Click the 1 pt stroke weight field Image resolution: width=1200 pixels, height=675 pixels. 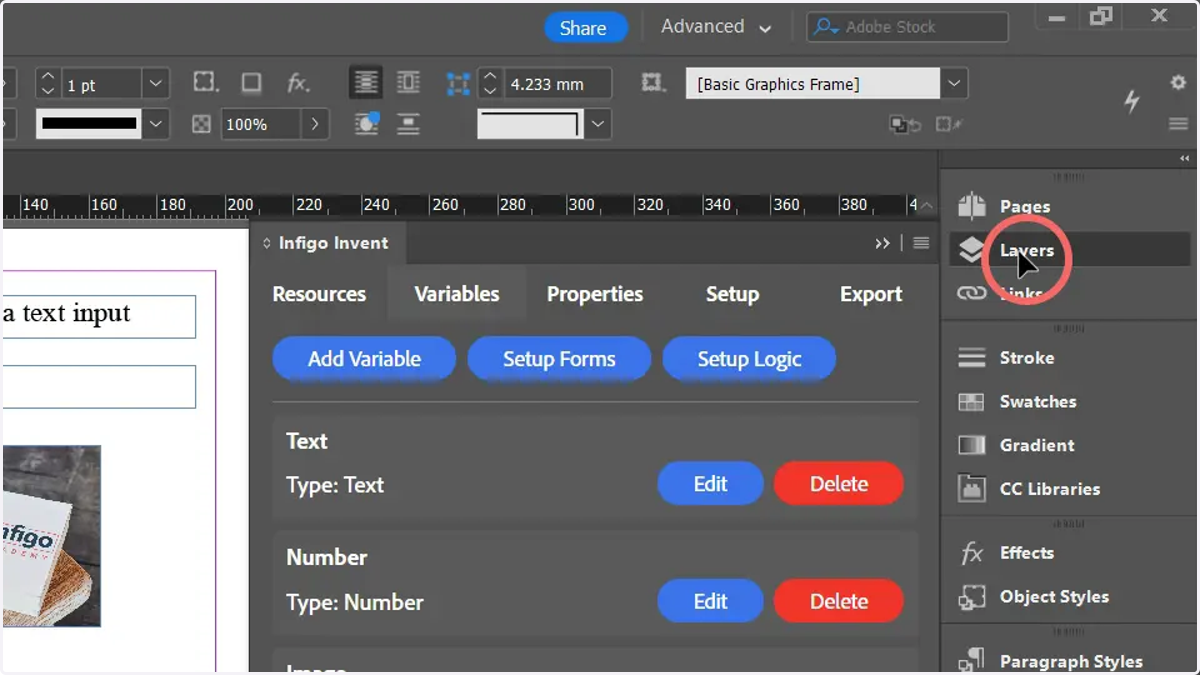[x=101, y=85]
